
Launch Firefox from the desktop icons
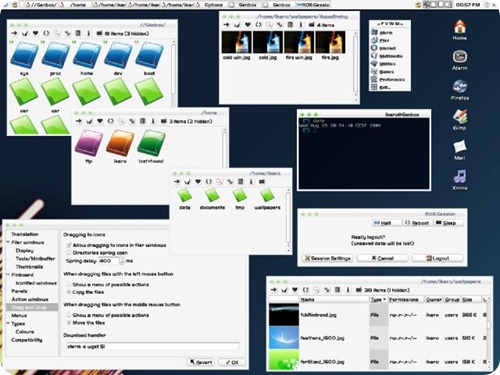[x=460, y=87]
